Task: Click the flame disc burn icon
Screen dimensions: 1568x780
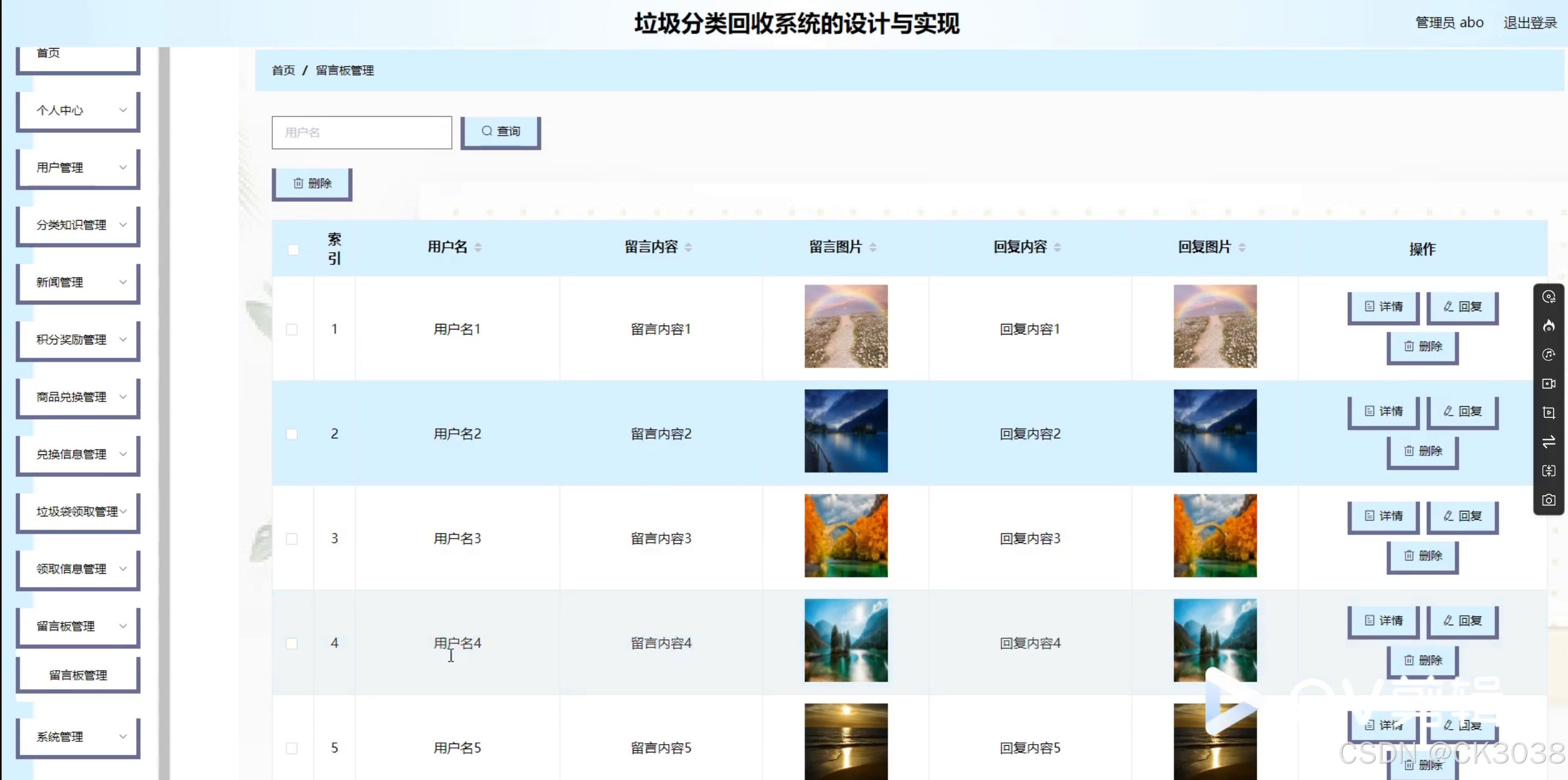Action: (1549, 326)
